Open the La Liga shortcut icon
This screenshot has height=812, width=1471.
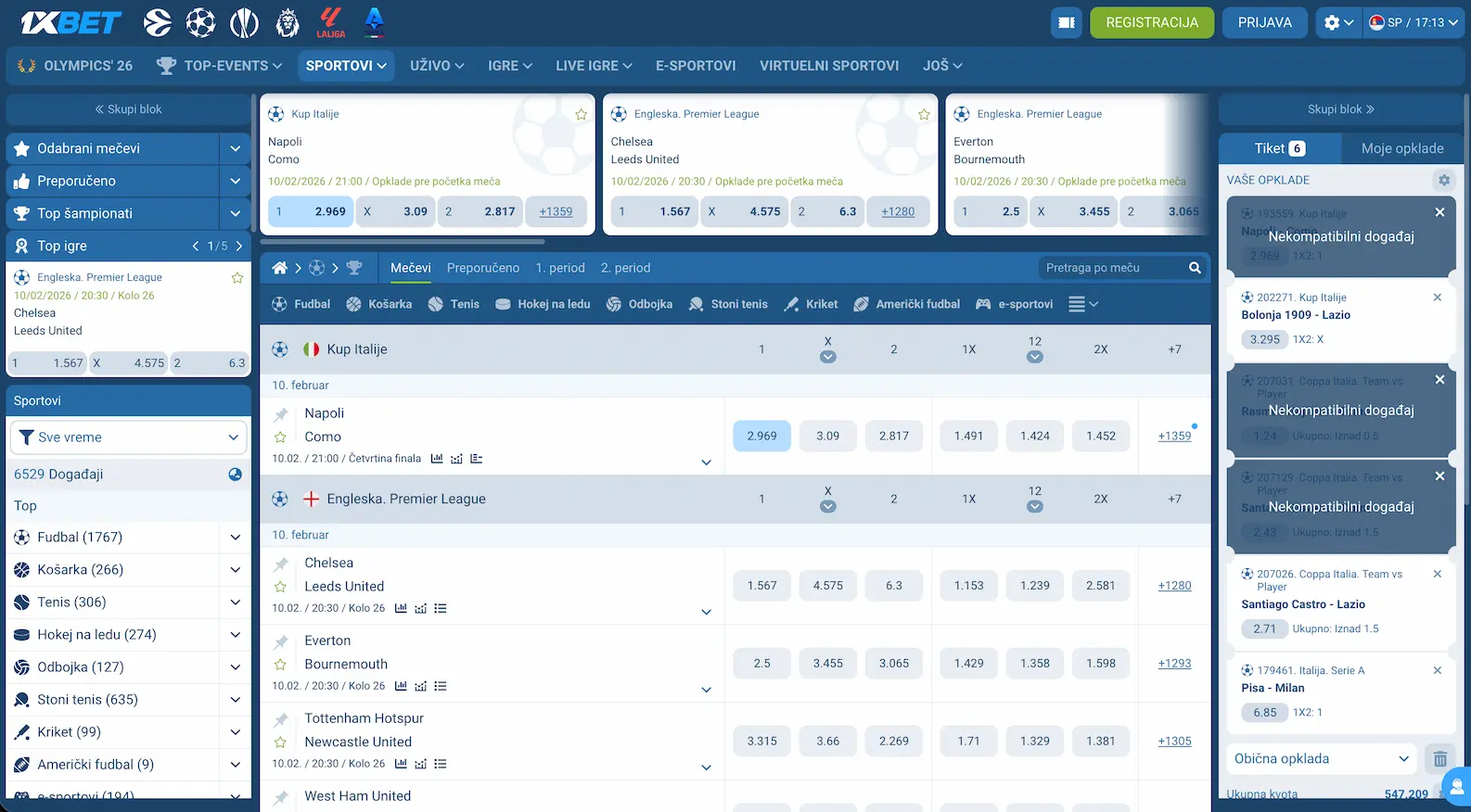click(330, 22)
